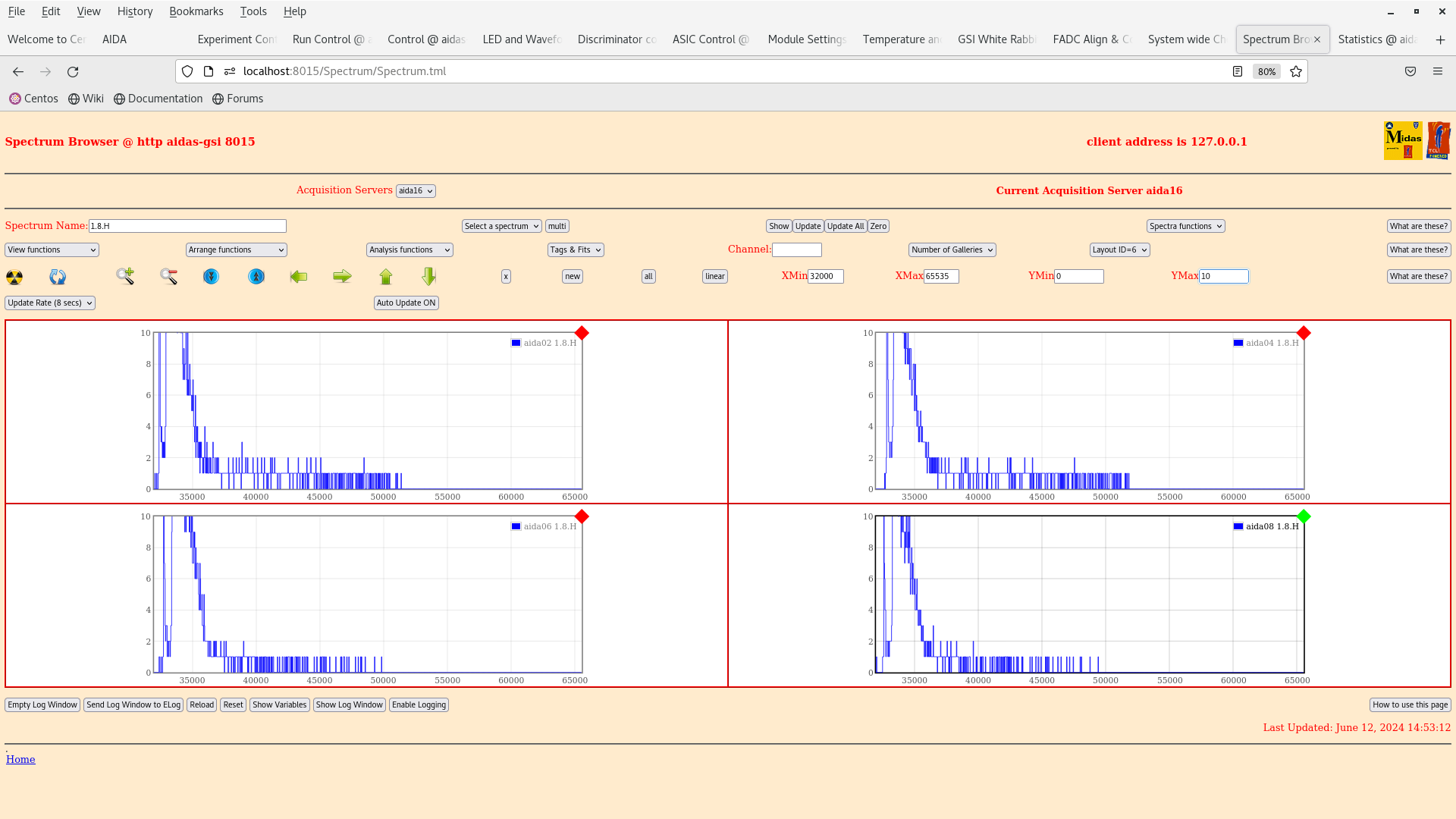1456x819 pixels.
Task: Click the green up arrow icon
Action: [386, 277]
